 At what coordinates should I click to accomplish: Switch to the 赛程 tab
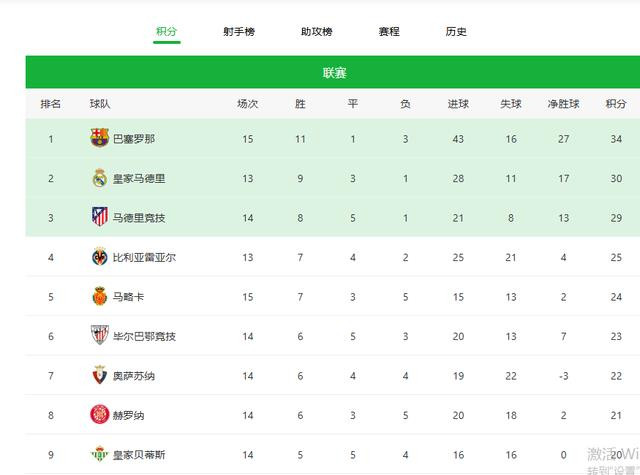pos(389,31)
